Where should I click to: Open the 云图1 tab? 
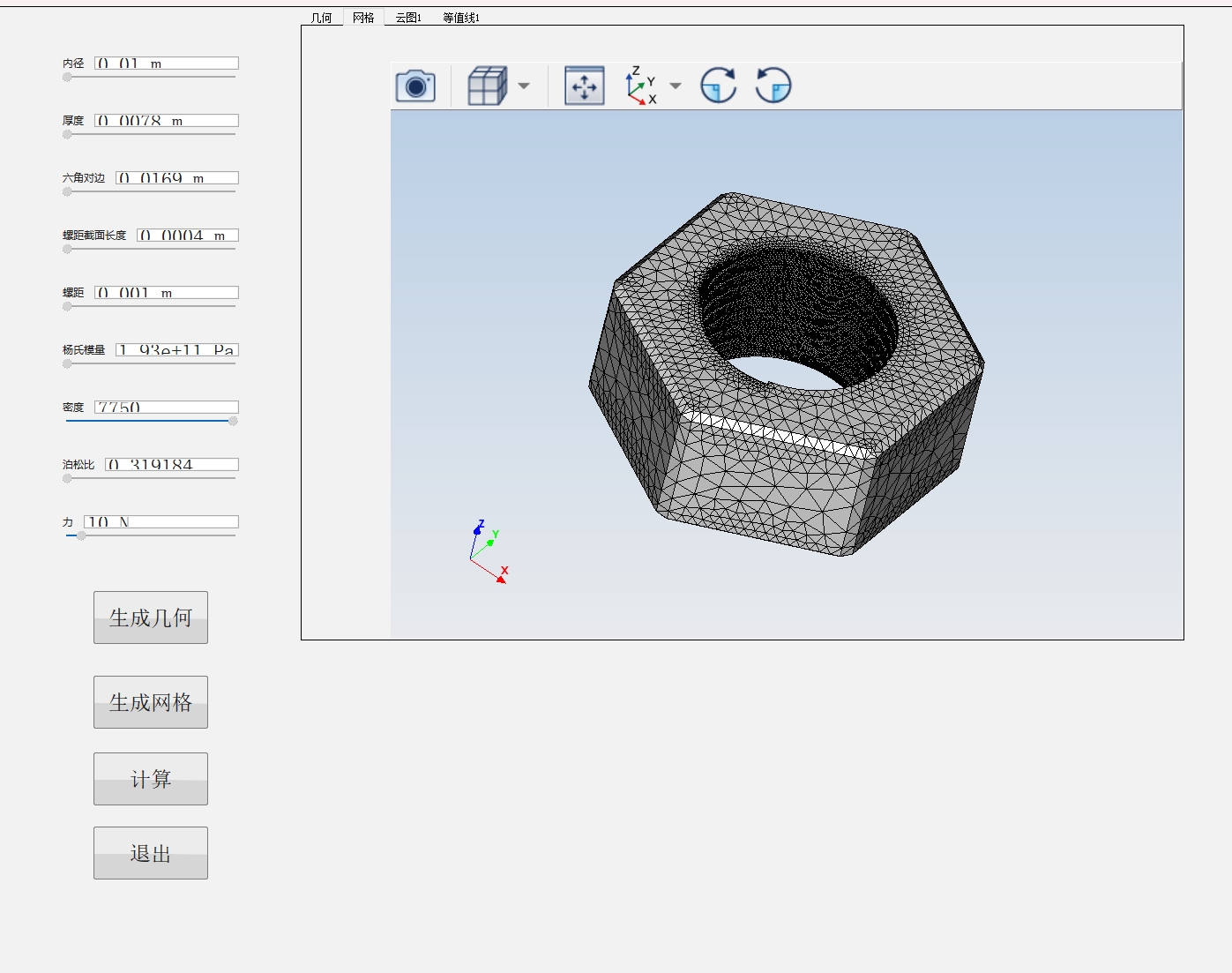click(x=408, y=18)
